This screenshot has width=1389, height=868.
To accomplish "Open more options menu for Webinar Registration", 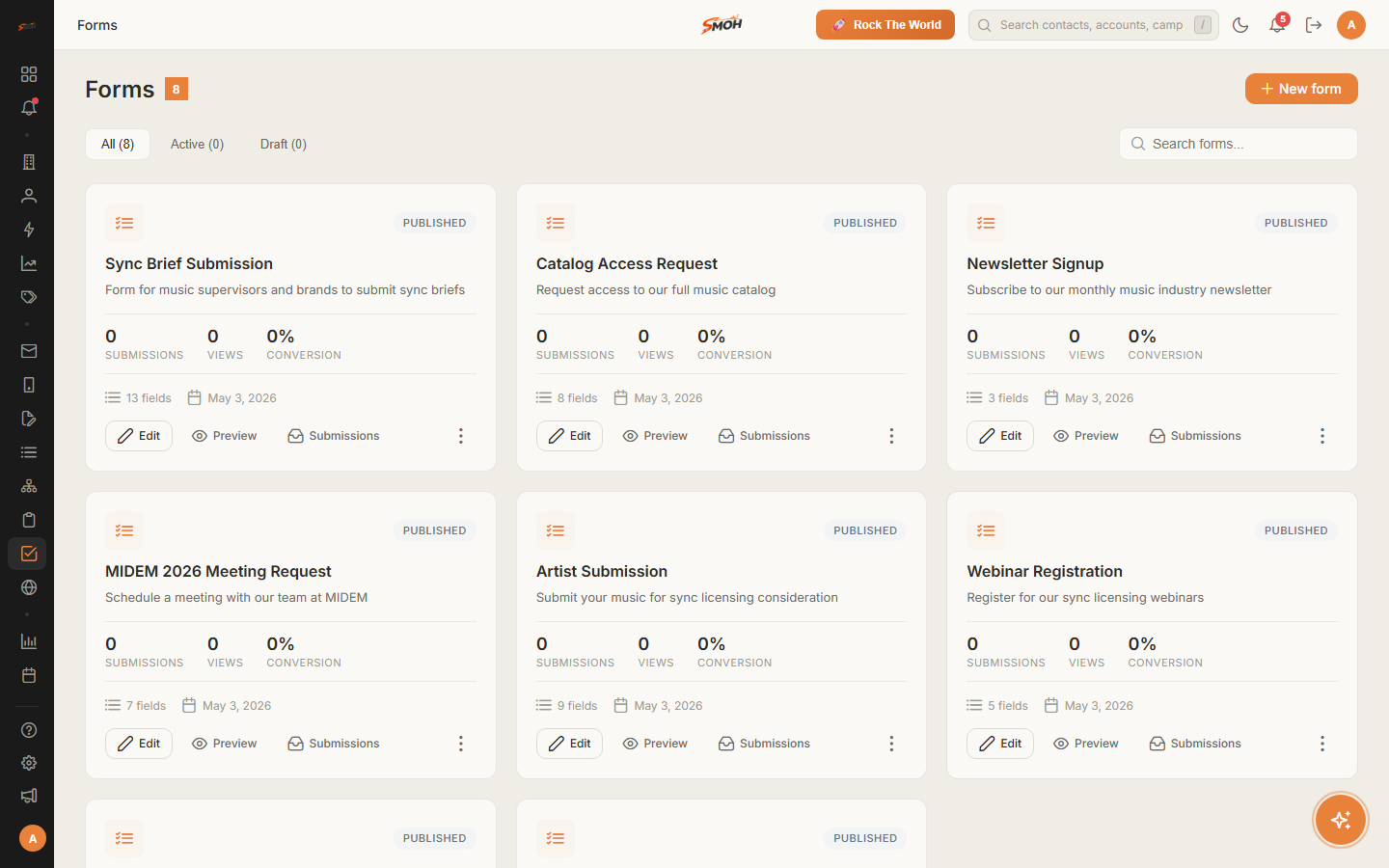I will (1322, 744).
